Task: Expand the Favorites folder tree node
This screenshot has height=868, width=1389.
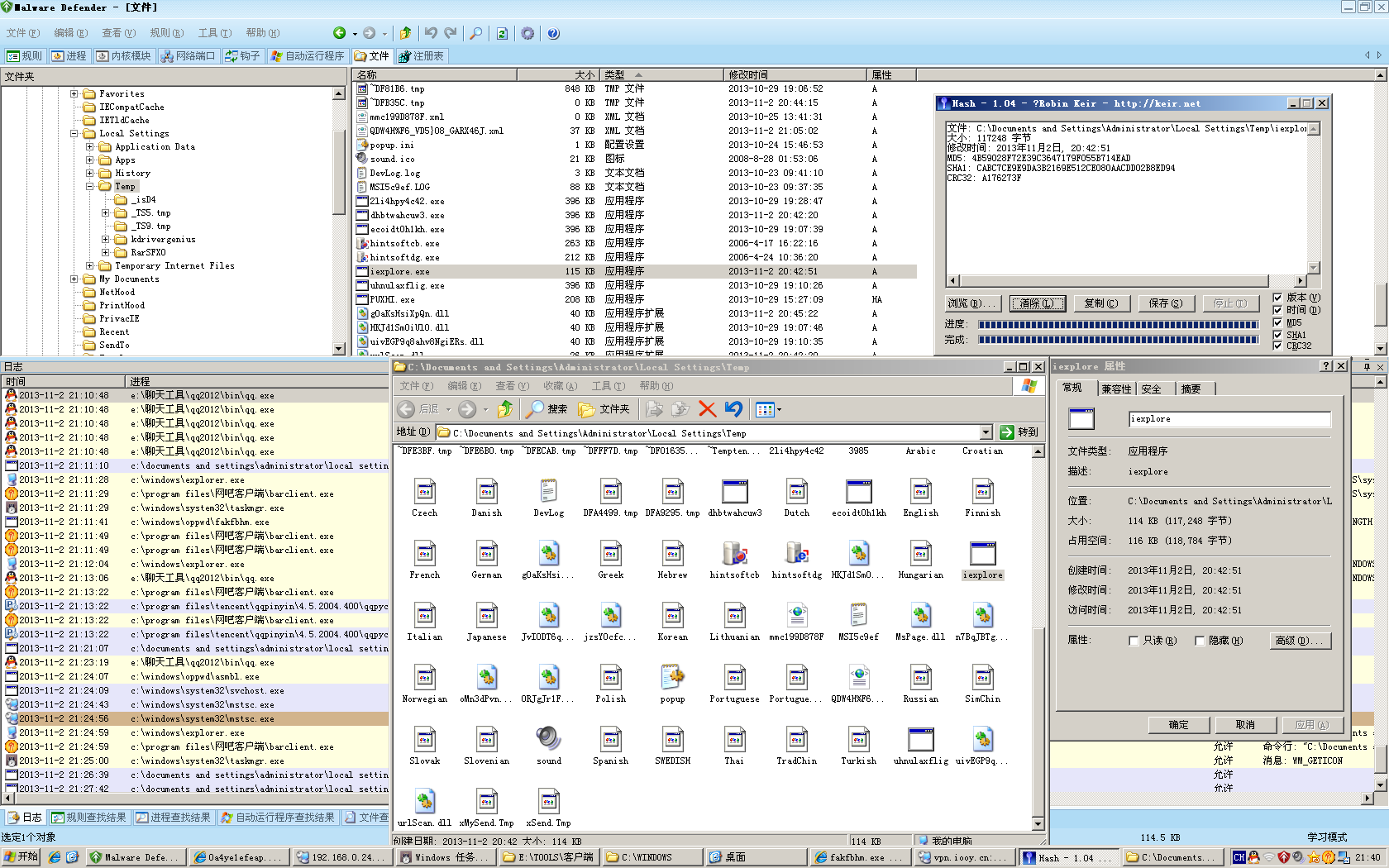Action: click(x=74, y=94)
